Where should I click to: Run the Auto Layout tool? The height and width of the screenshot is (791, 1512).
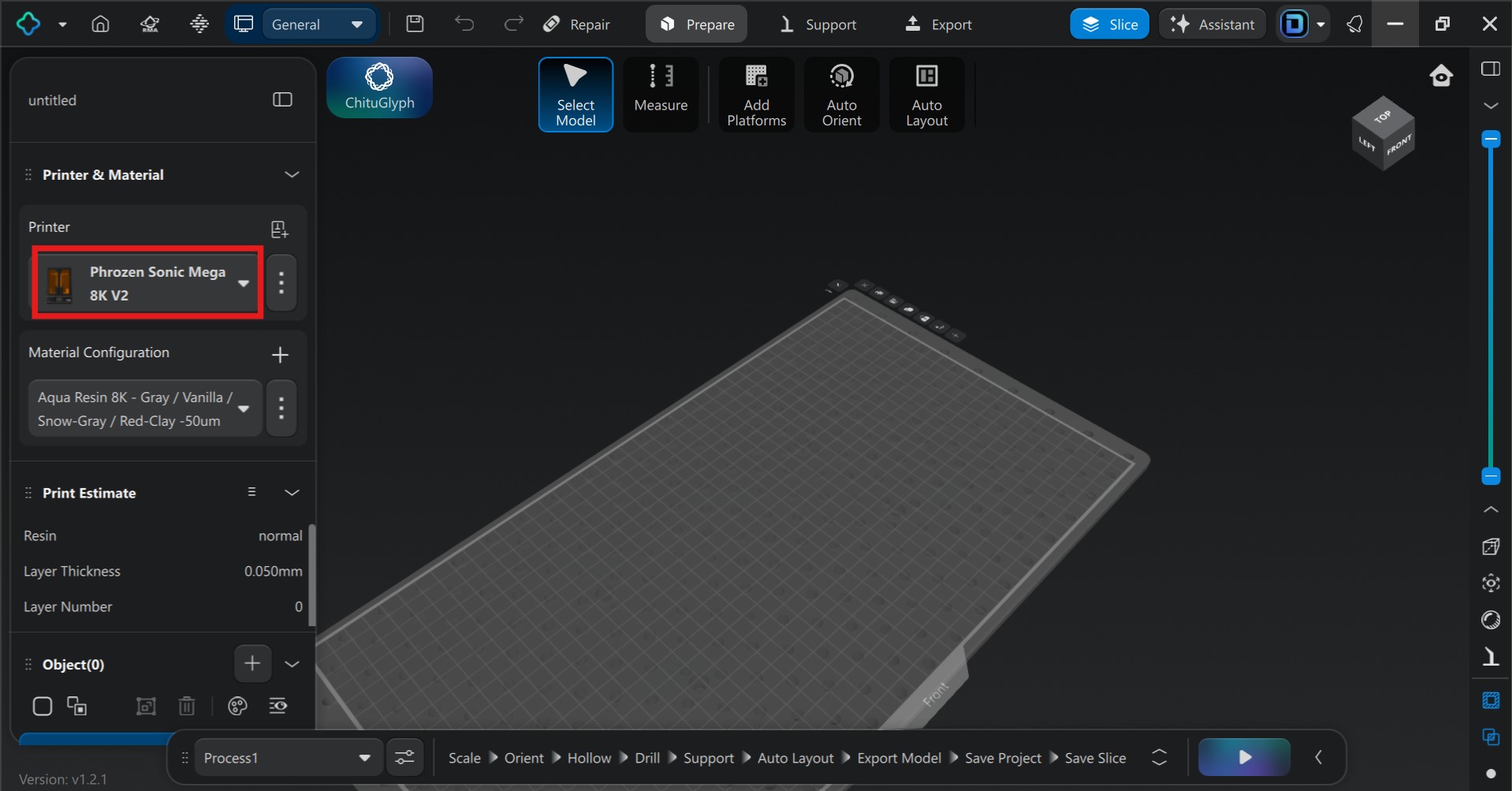click(x=927, y=95)
